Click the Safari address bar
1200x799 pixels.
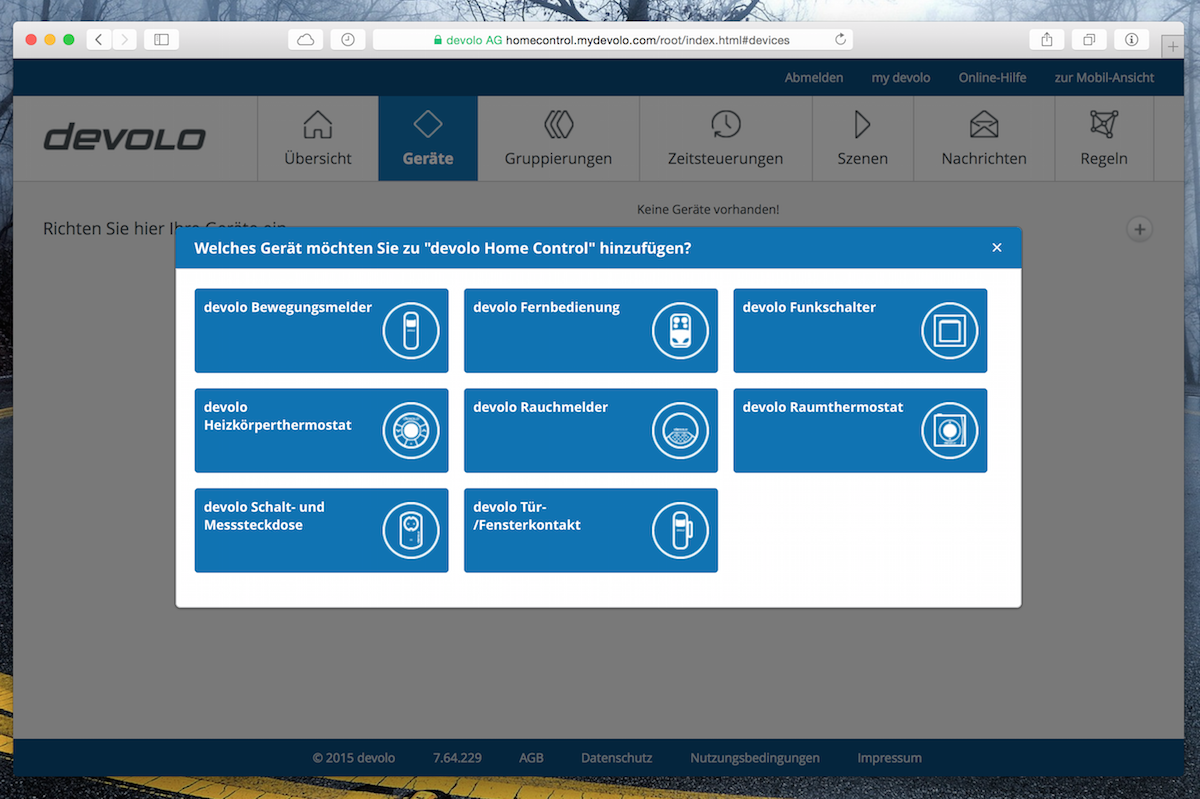point(612,39)
